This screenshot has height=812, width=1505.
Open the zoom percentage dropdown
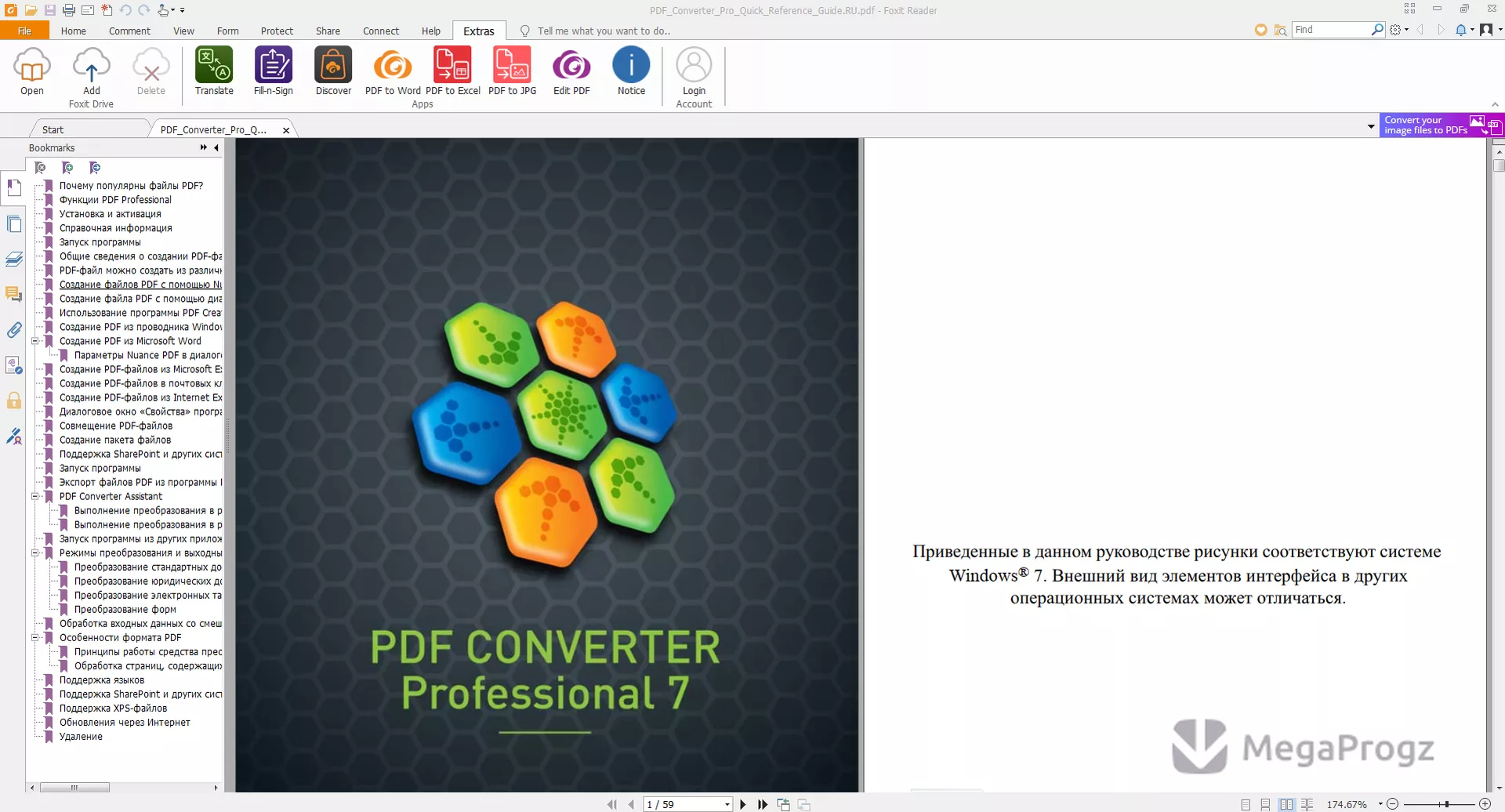coord(1380,804)
